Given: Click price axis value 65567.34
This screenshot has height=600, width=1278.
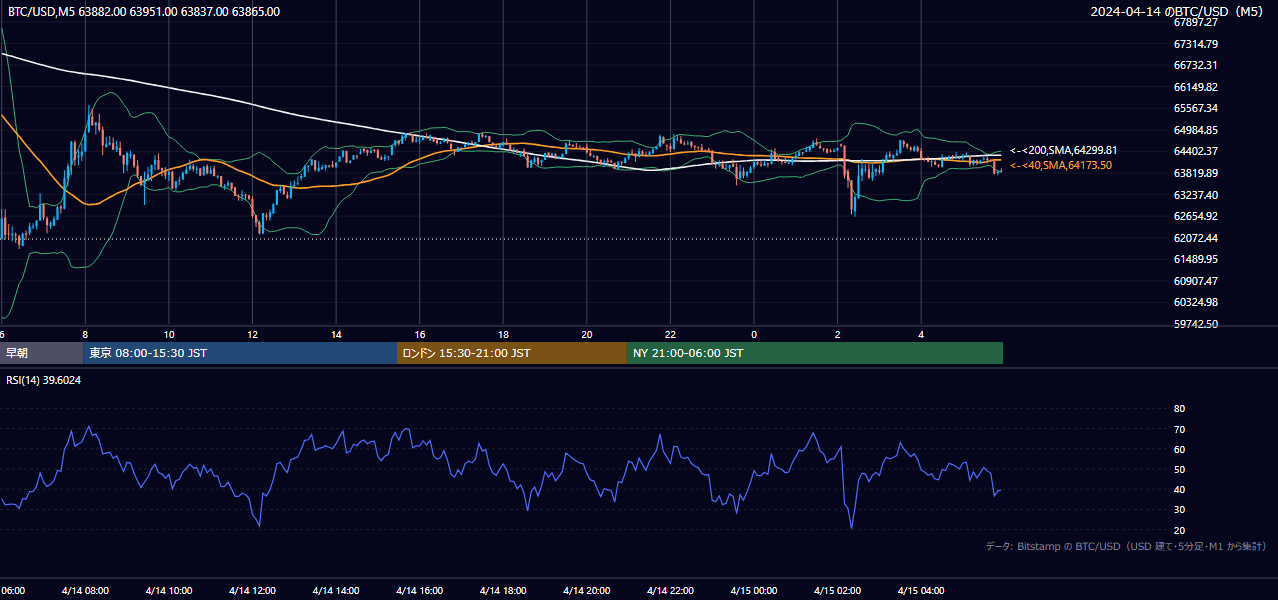Looking at the screenshot, I should tap(1195, 108).
